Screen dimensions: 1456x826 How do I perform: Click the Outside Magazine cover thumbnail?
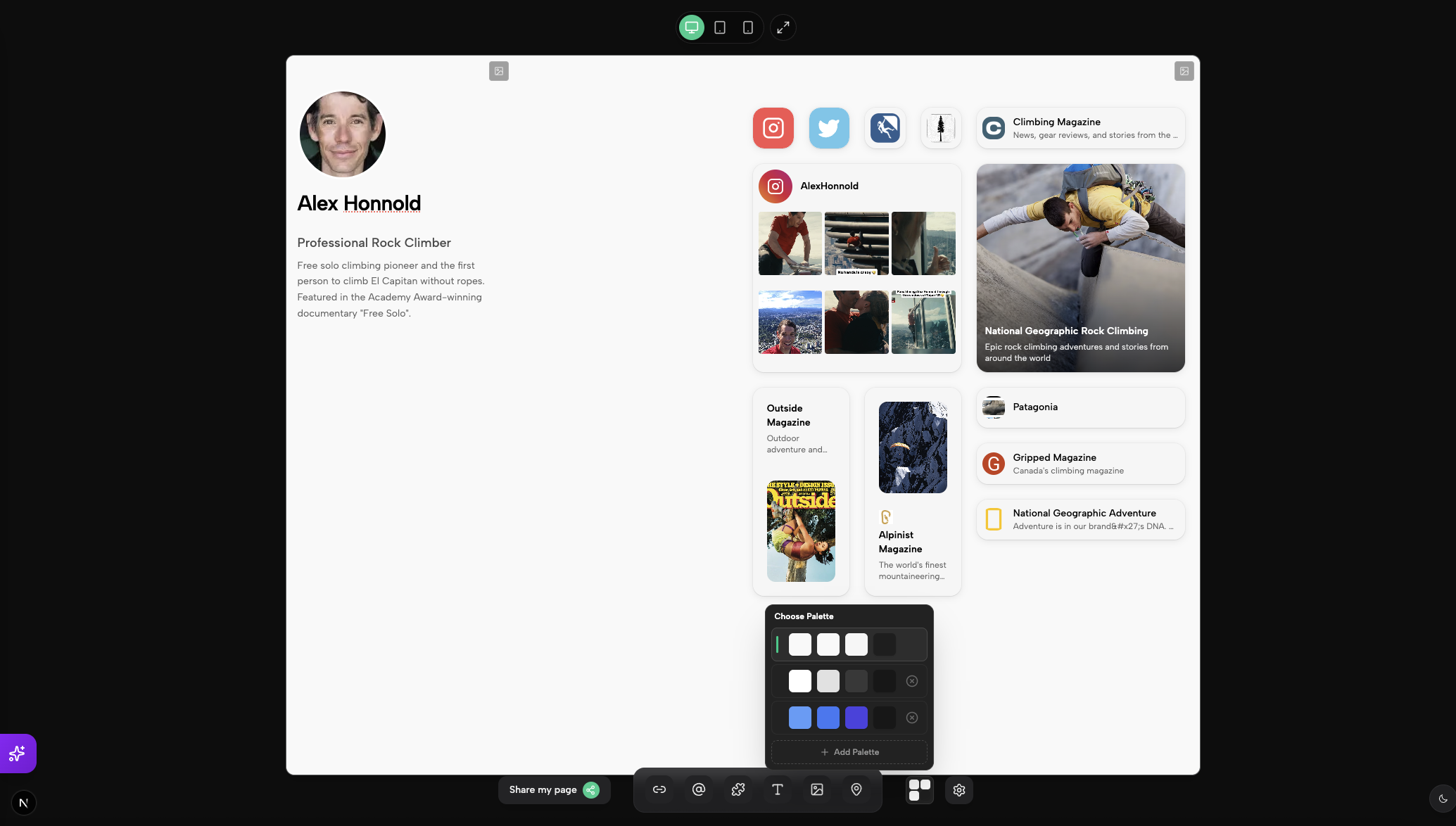coord(801,531)
